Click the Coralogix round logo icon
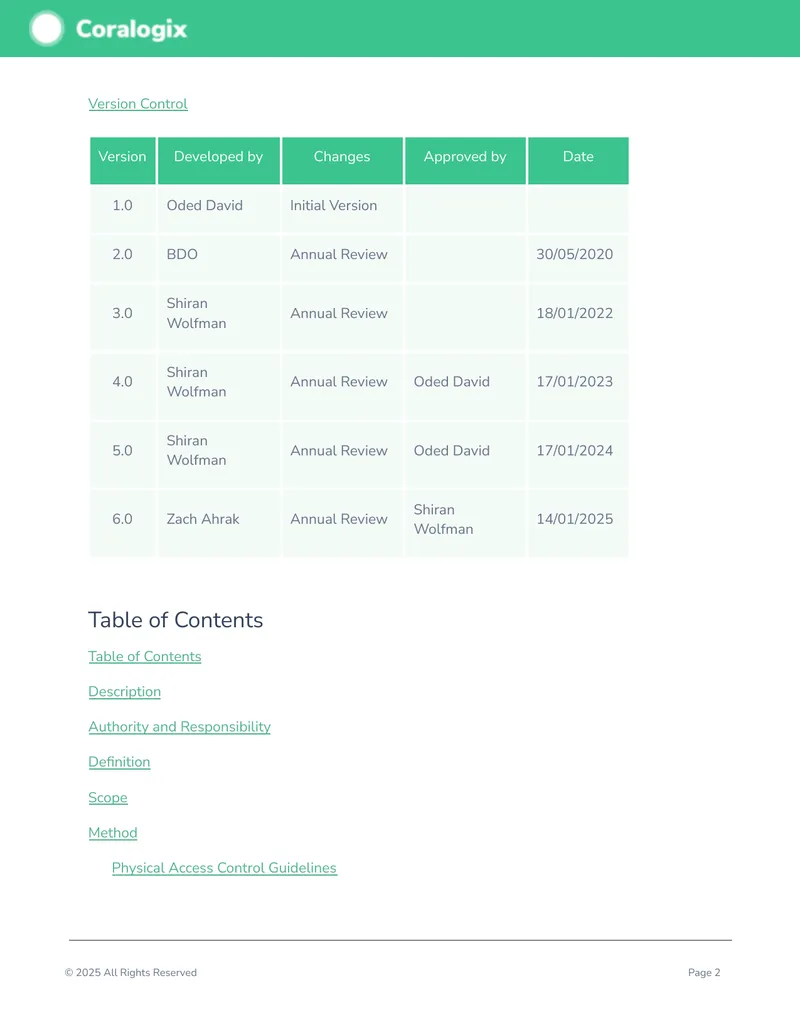Screen dimensions: 800x1035 (46, 29)
